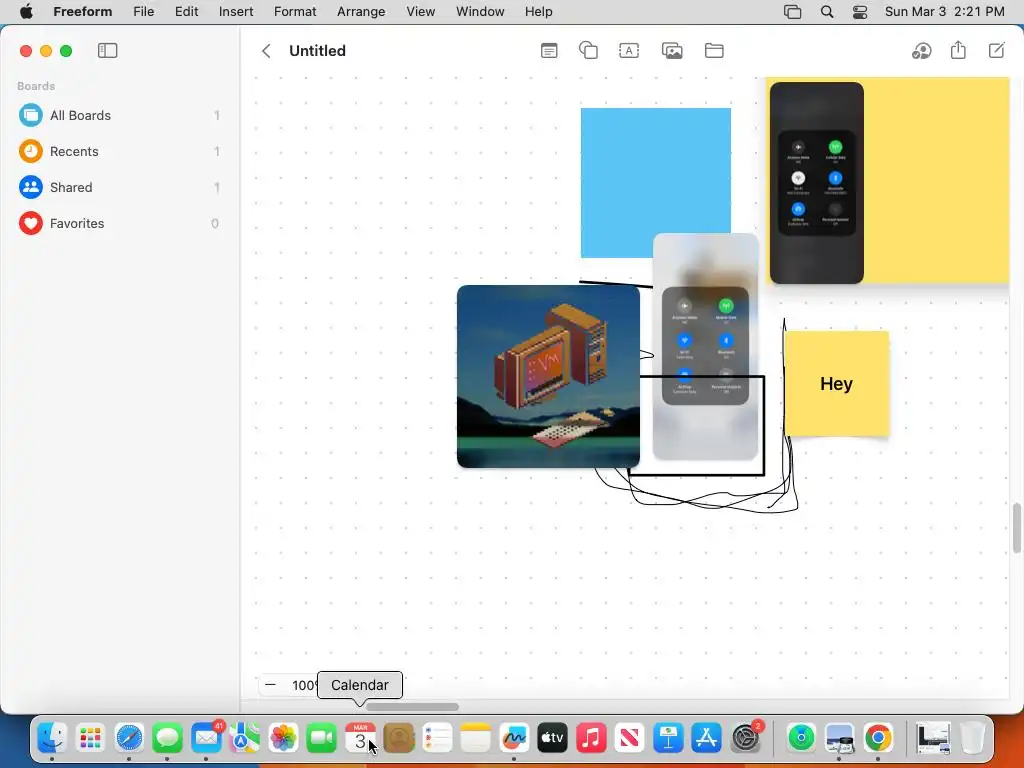The image size is (1024, 768).
Task: Click the date and time in menu bar
Action: pyautogui.click(x=944, y=12)
